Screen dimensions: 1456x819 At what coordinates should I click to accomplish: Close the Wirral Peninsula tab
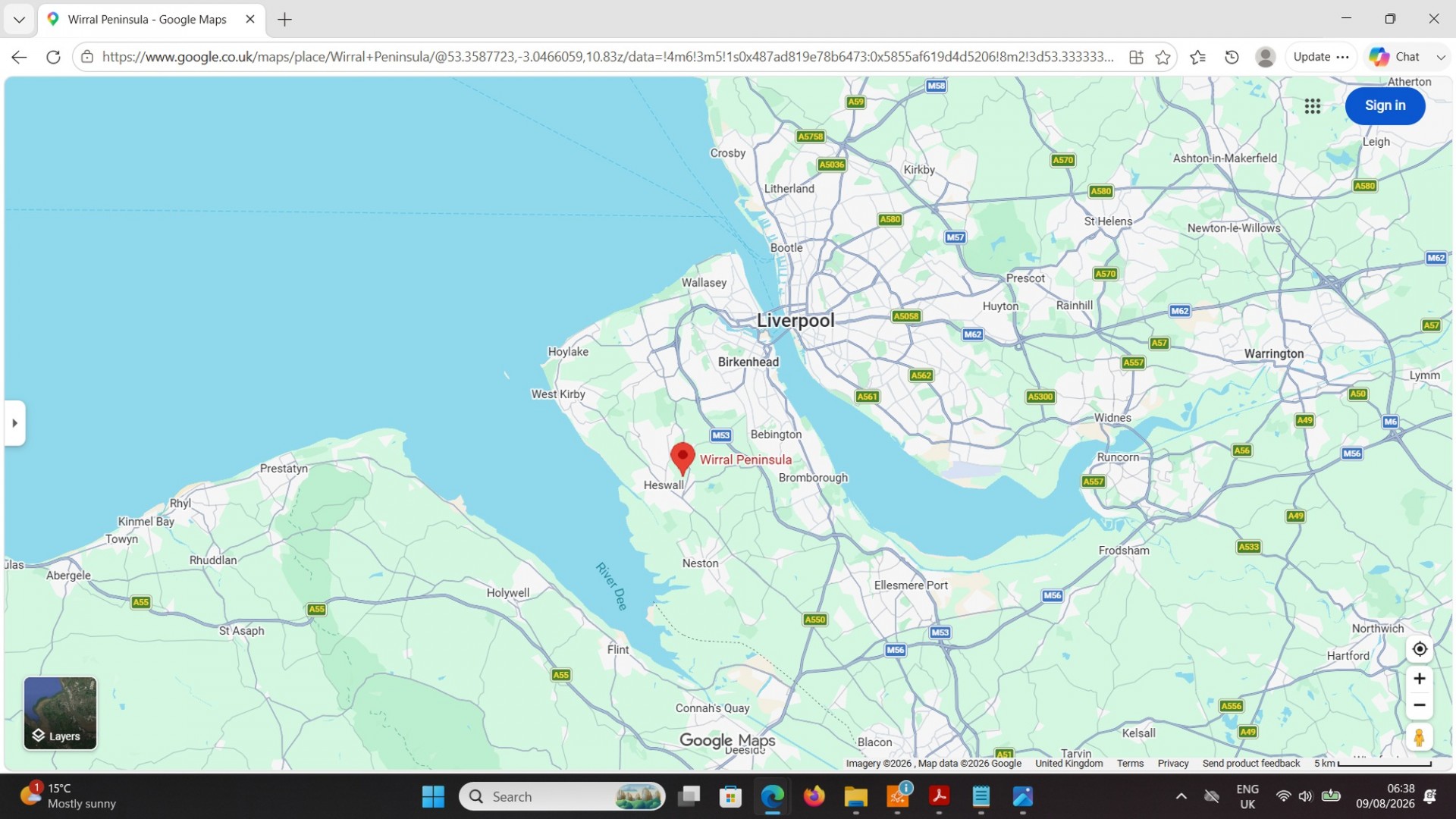tap(250, 20)
